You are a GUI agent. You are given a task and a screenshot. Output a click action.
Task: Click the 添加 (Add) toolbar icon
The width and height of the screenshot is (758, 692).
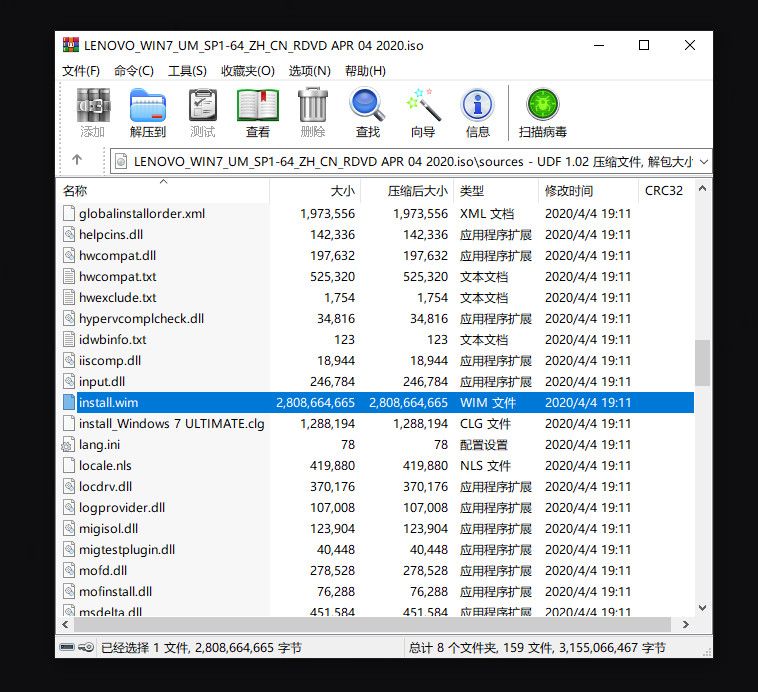(x=93, y=105)
